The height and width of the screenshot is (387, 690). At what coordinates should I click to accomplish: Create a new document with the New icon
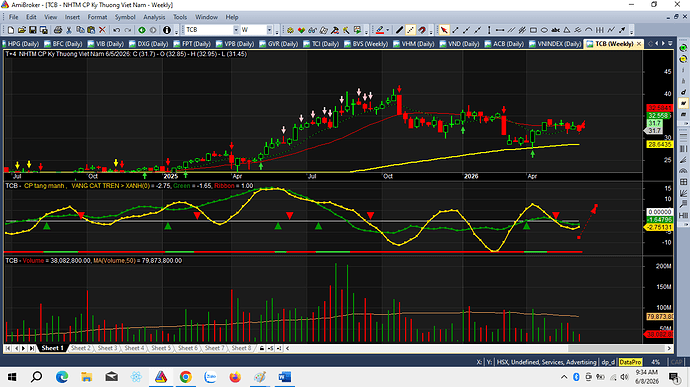click(x=11, y=30)
